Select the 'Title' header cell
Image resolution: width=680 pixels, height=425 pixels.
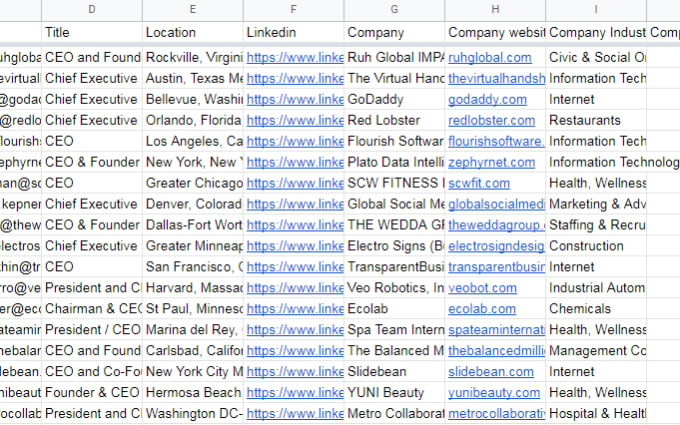click(92, 32)
